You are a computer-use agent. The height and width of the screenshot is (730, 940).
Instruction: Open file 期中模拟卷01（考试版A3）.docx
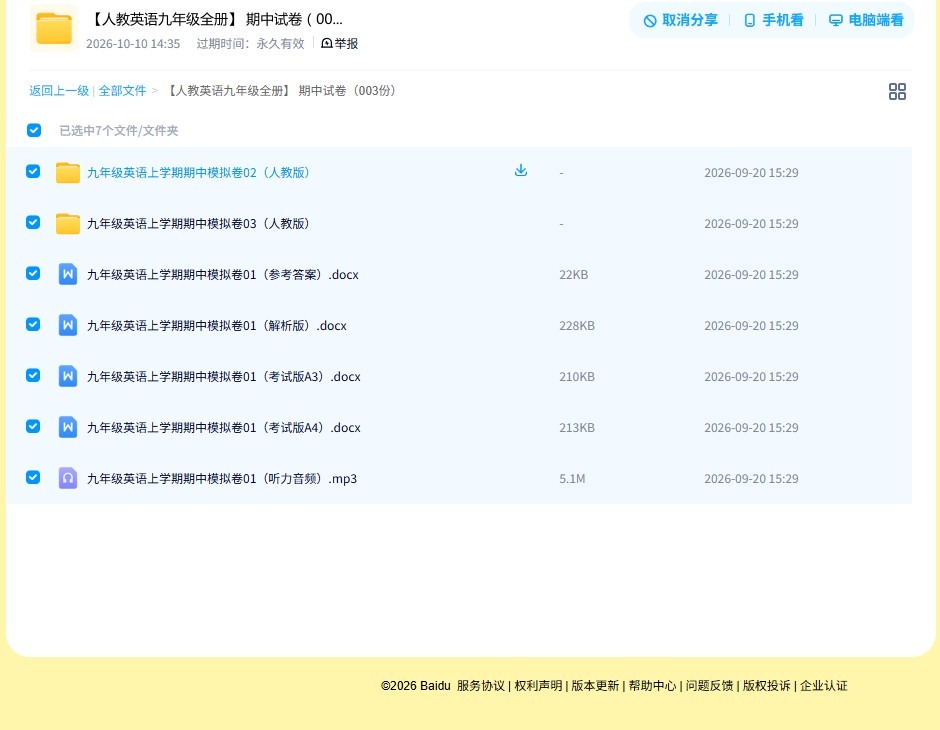224,376
